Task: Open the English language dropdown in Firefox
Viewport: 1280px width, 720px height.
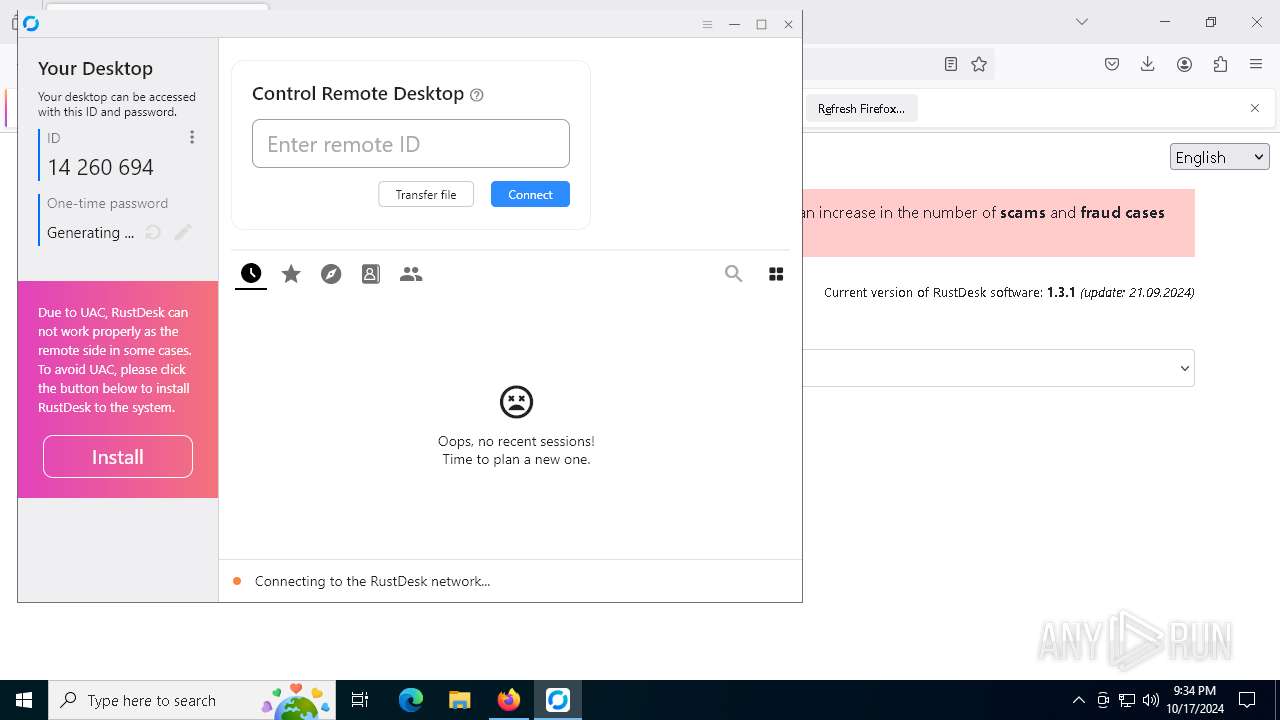Action: (1220, 157)
